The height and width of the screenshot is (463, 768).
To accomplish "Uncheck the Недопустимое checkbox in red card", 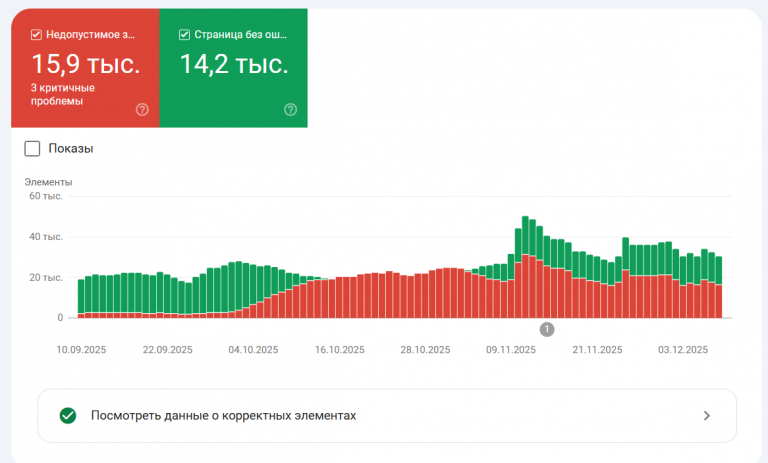I will point(36,35).
